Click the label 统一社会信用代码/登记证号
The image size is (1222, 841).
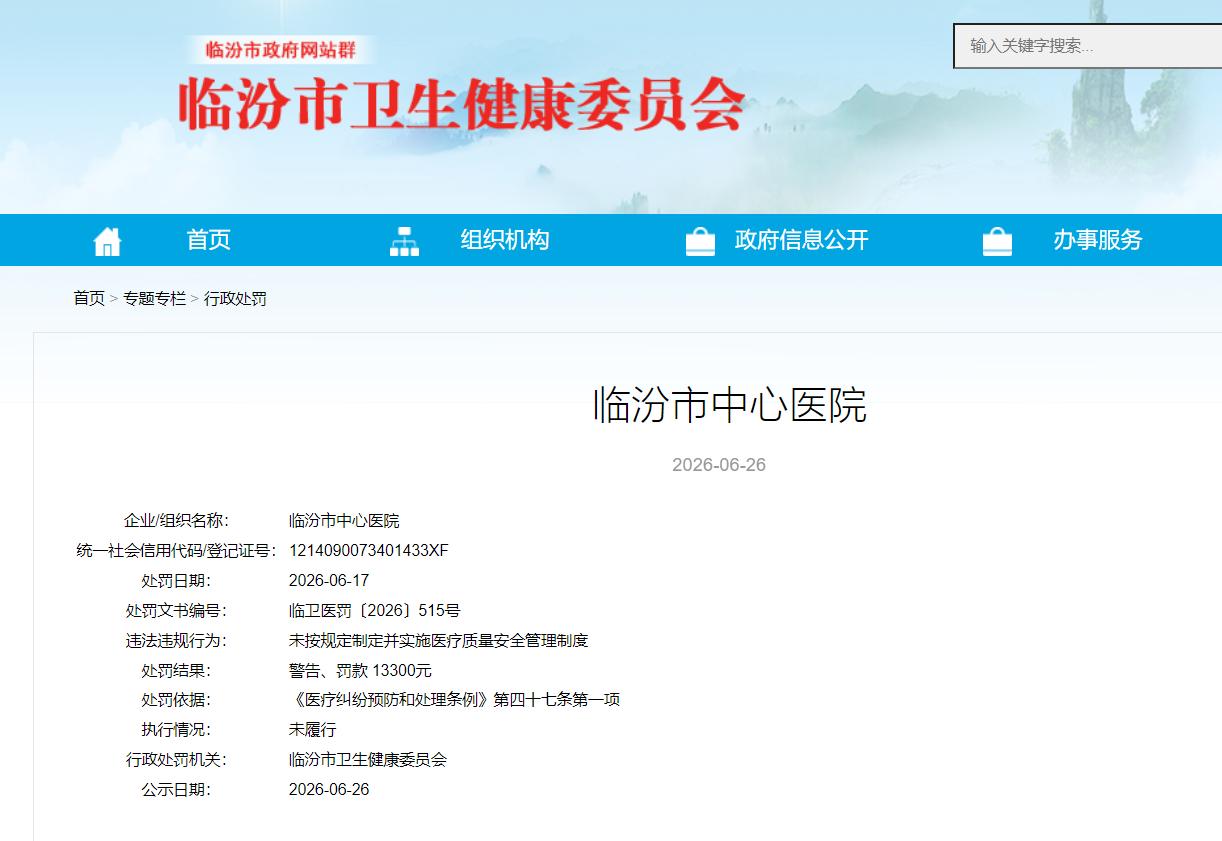coord(176,551)
